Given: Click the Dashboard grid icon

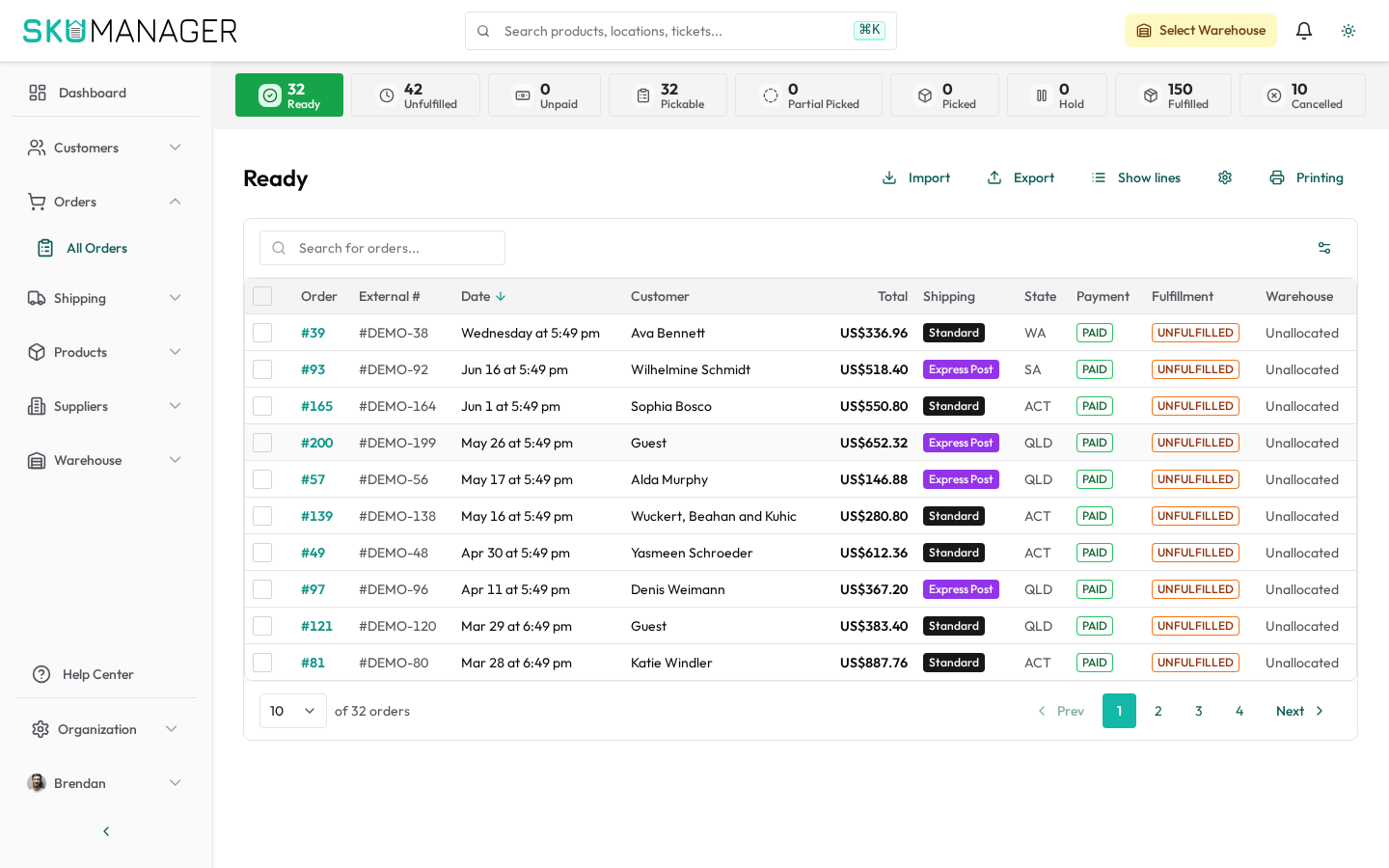Looking at the screenshot, I should [x=38, y=93].
